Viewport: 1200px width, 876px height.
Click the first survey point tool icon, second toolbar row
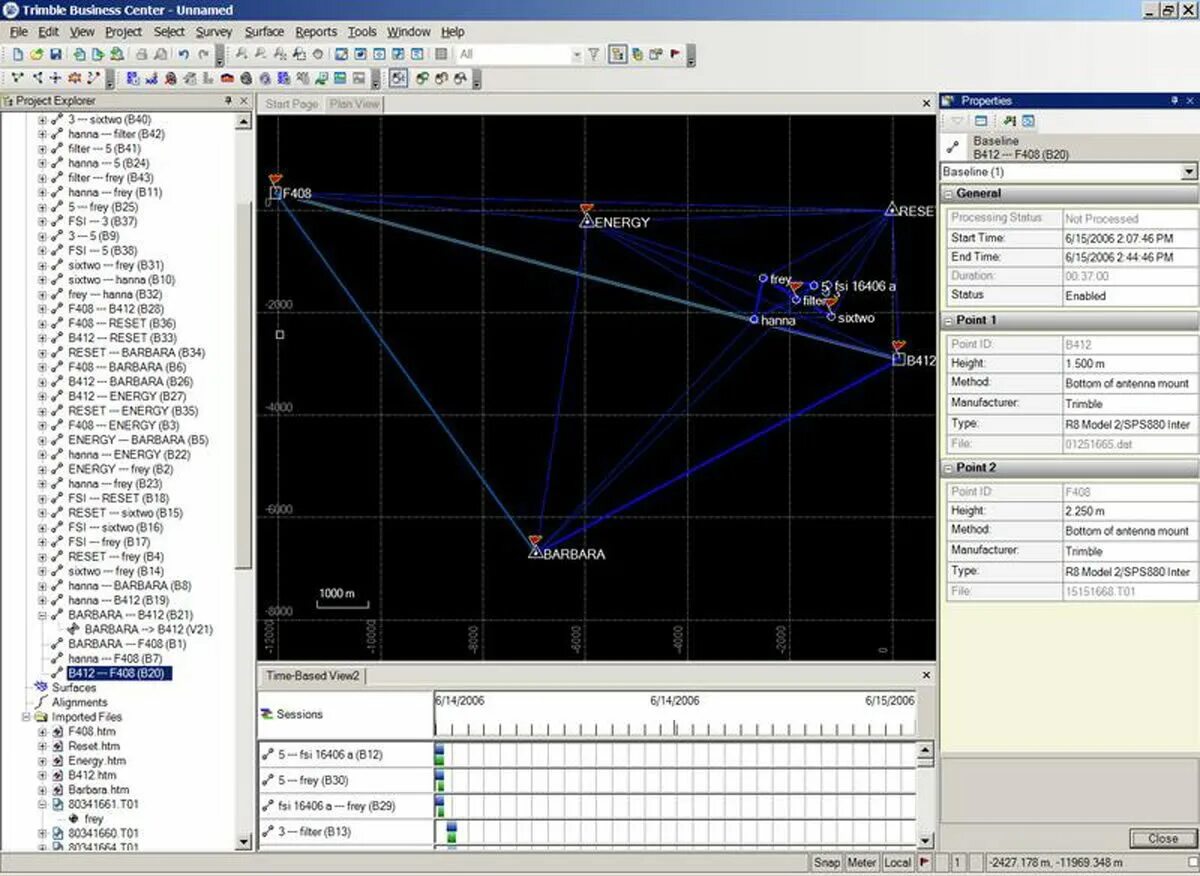tap(17, 77)
